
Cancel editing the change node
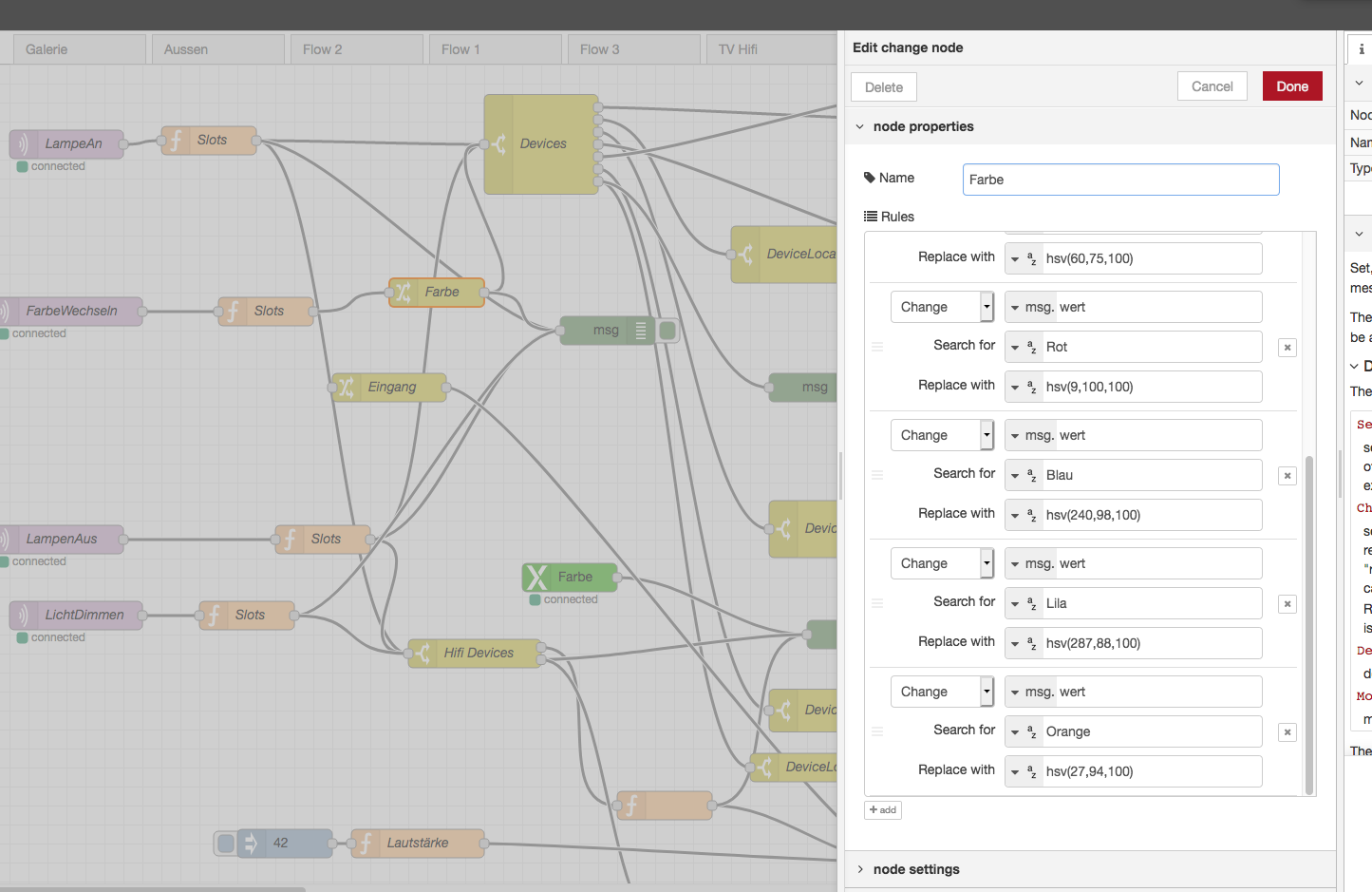tap(1212, 86)
